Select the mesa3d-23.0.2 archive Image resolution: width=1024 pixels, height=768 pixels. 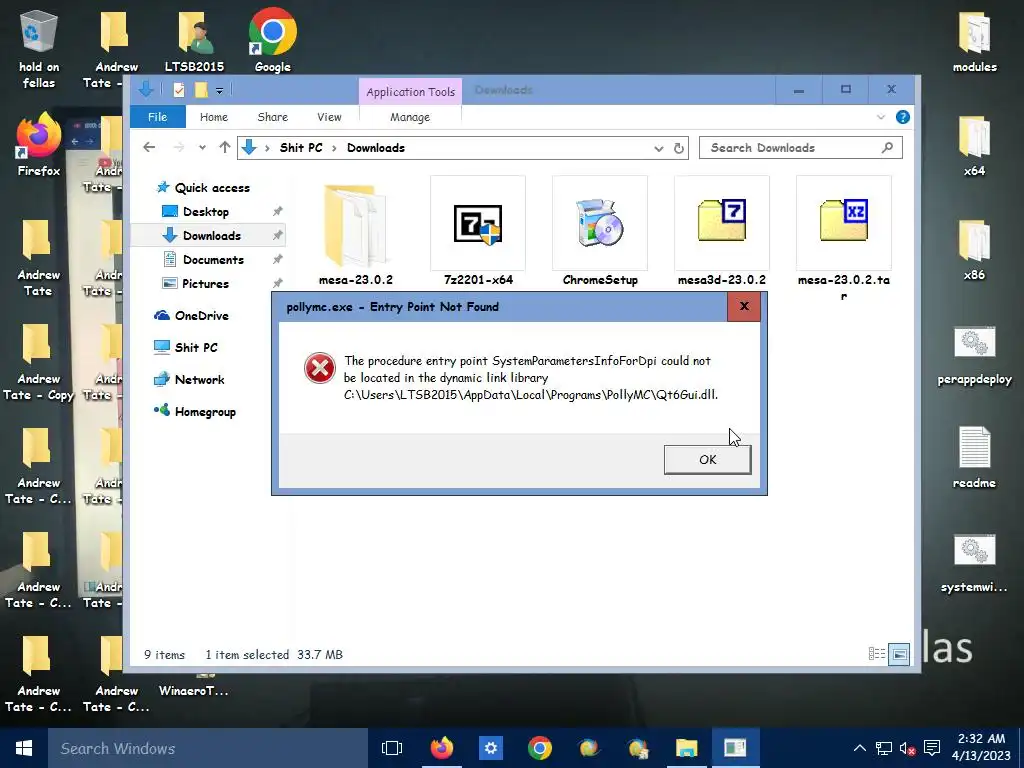click(722, 232)
